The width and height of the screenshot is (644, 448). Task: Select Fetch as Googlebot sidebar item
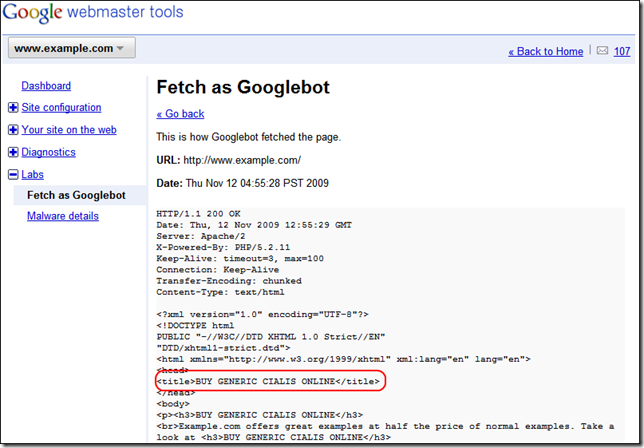tap(80, 195)
